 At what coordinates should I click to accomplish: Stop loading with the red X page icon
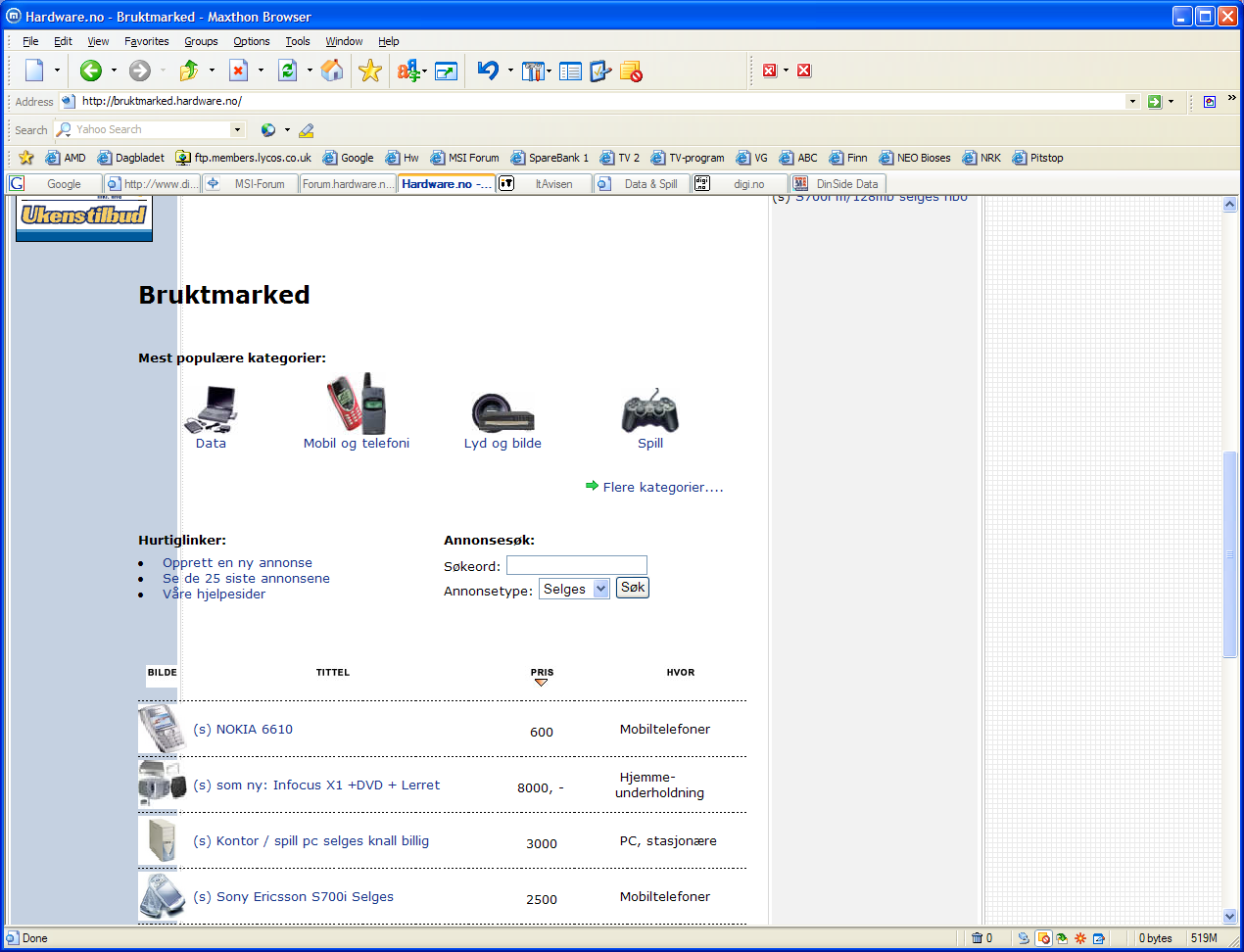[238, 71]
